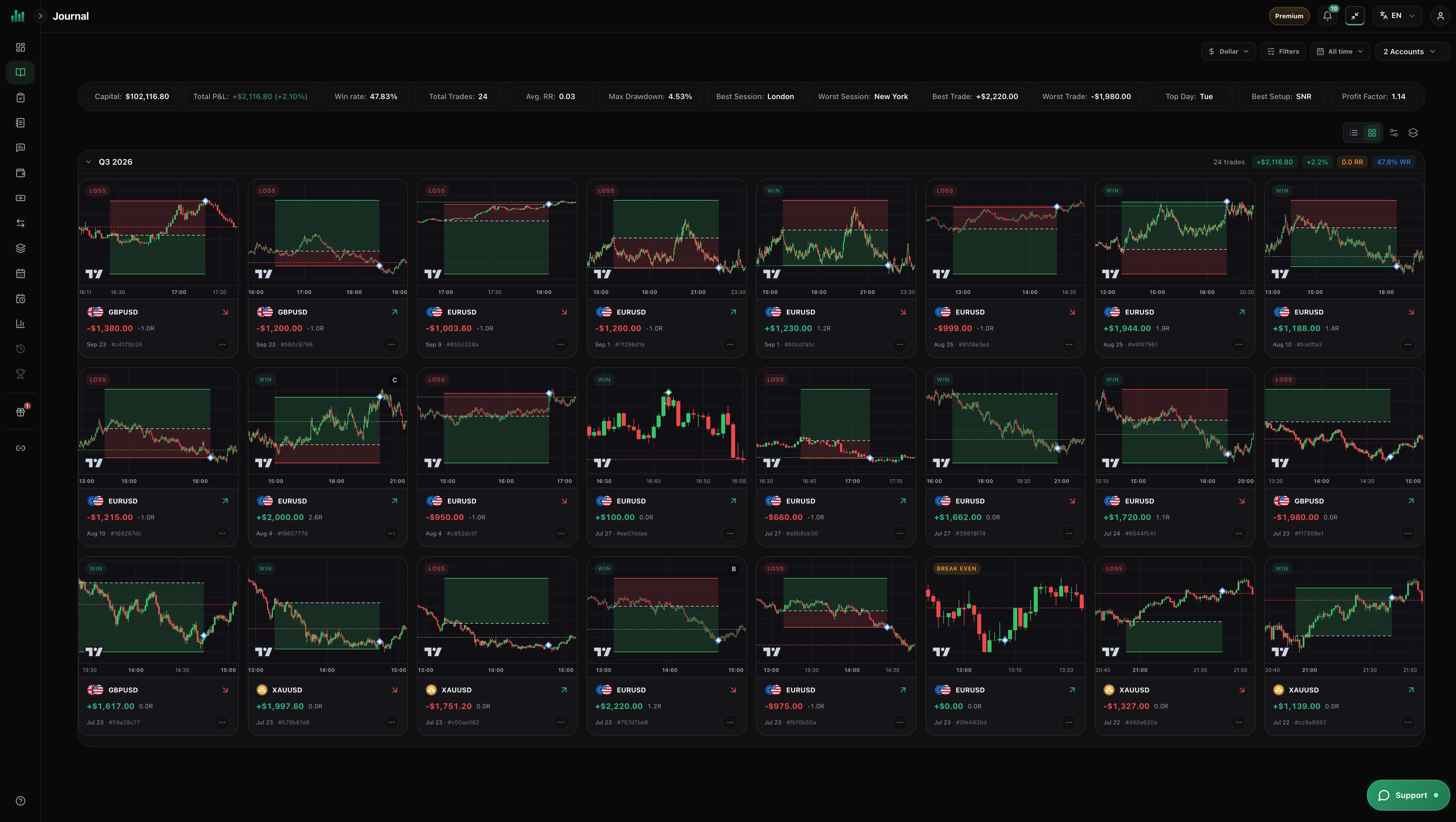
Task: Open the help question mark icon
Action: click(20, 801)
